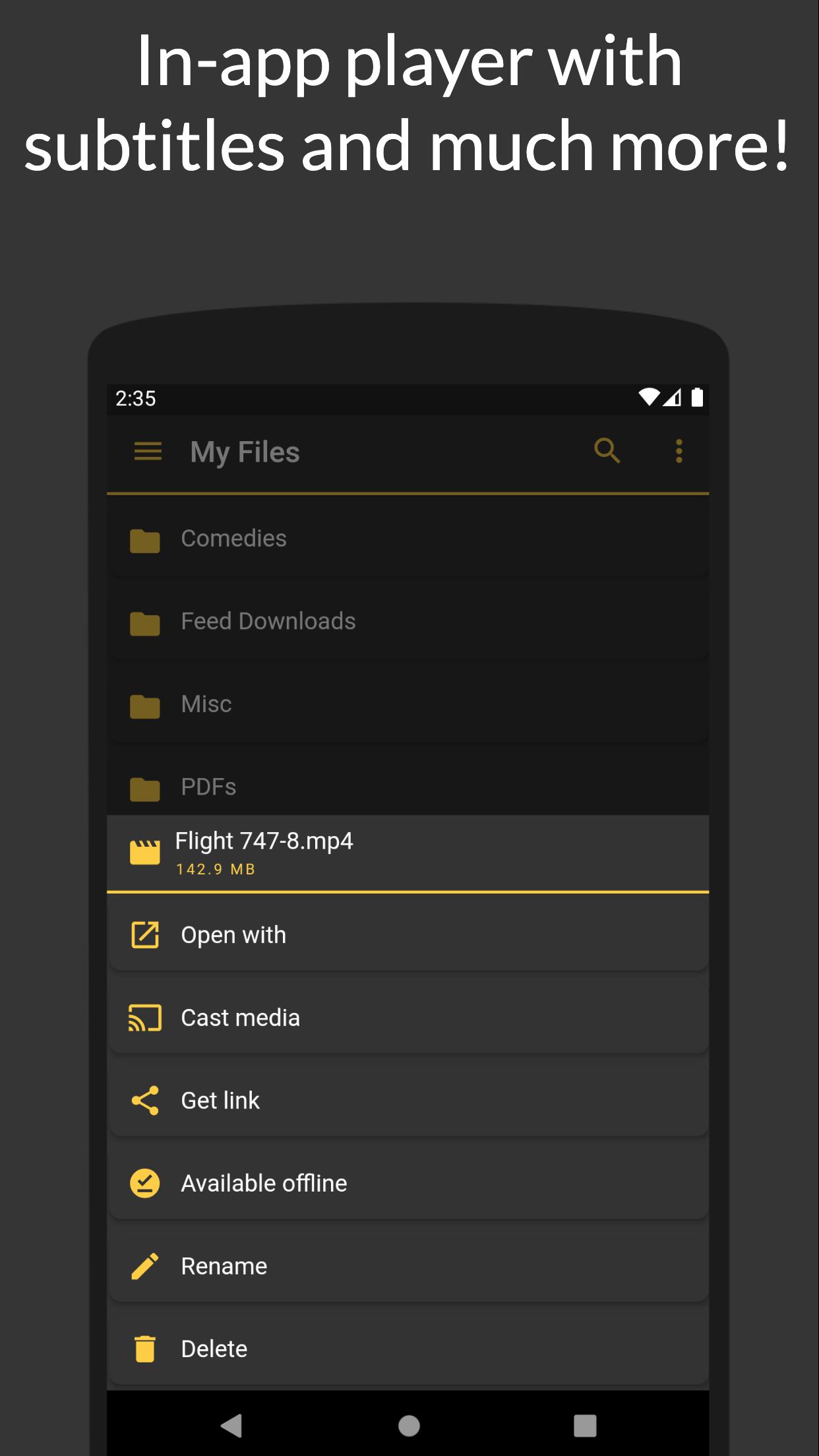Image resolution: width=819 pixels, height=1456 pixels.
Task: Open the three-dot overflow menu
Action: click(679, 451)
